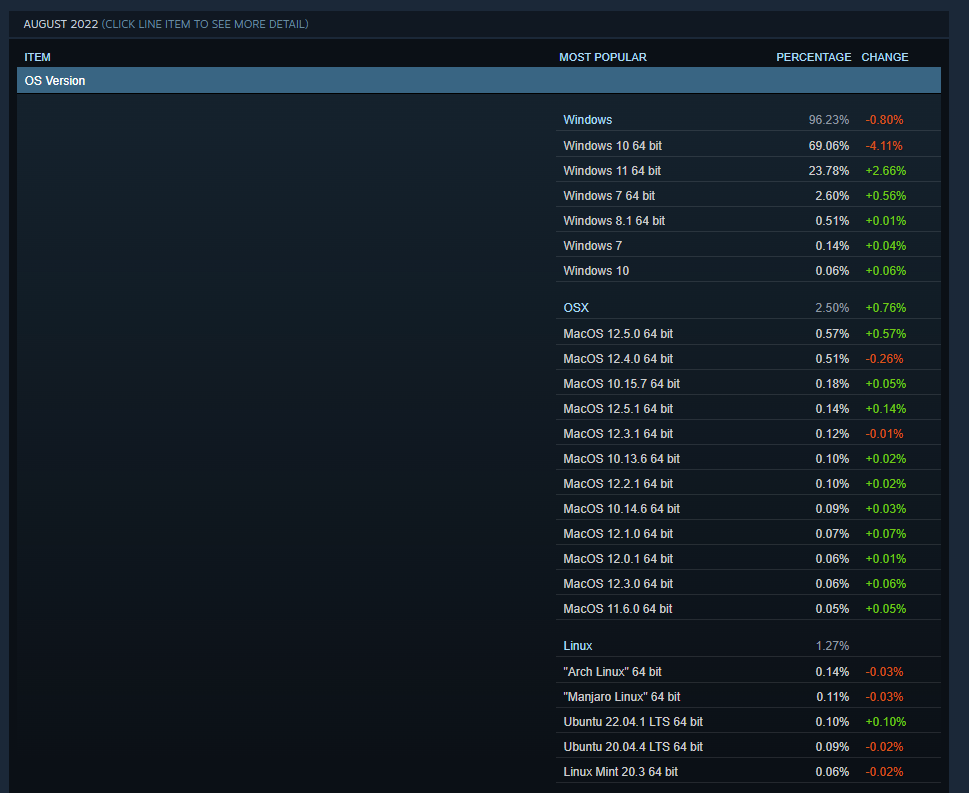Click the Windows category row

[x=588, y=120]
